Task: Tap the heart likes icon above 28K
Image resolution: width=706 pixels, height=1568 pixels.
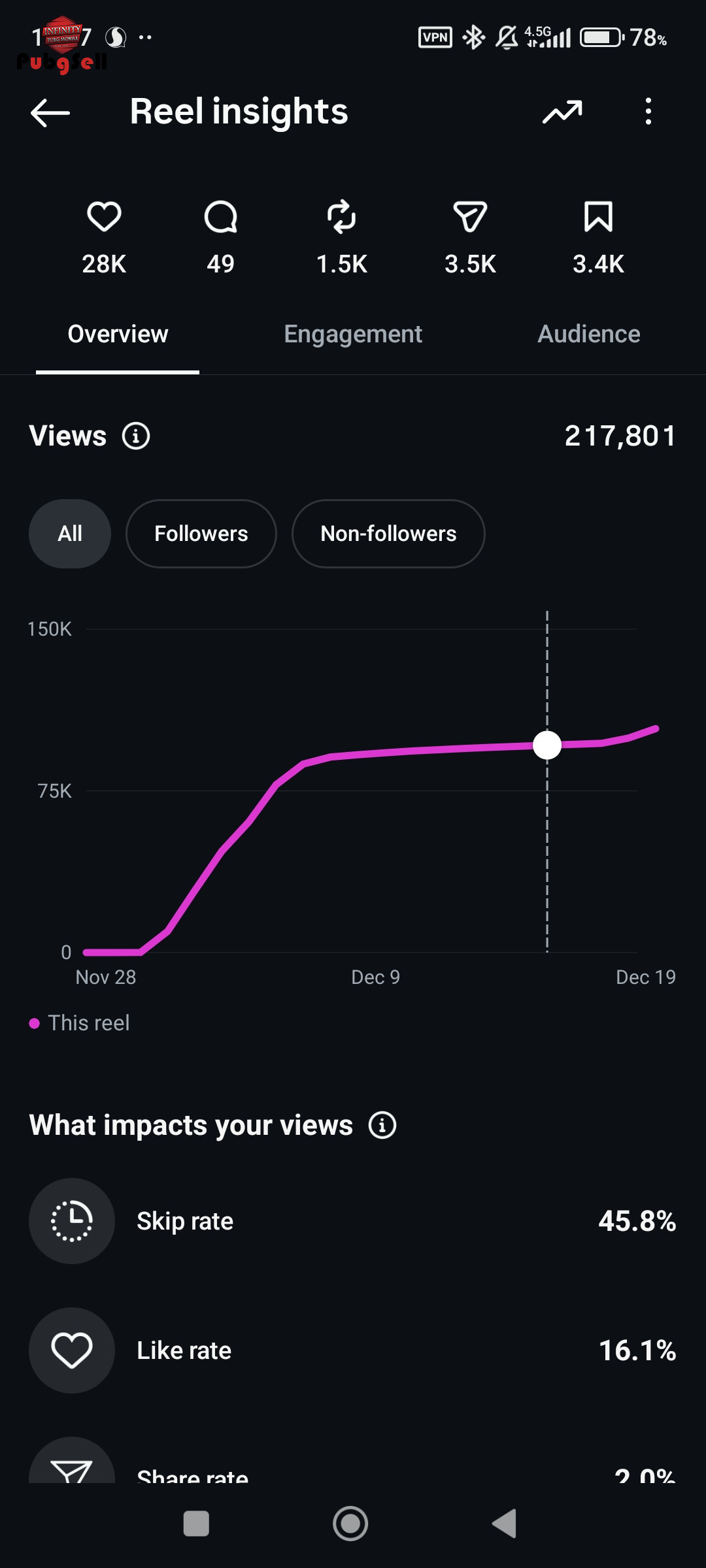Action: pos(104,217)
